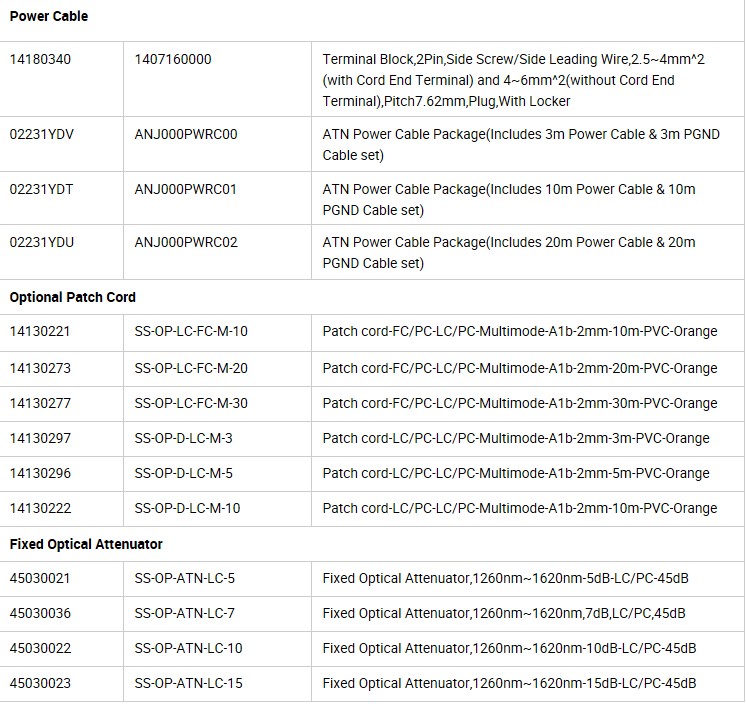The image size is (746, 704).
Task: Select part number 02231YDV
Action: click(x=40, y=135)
